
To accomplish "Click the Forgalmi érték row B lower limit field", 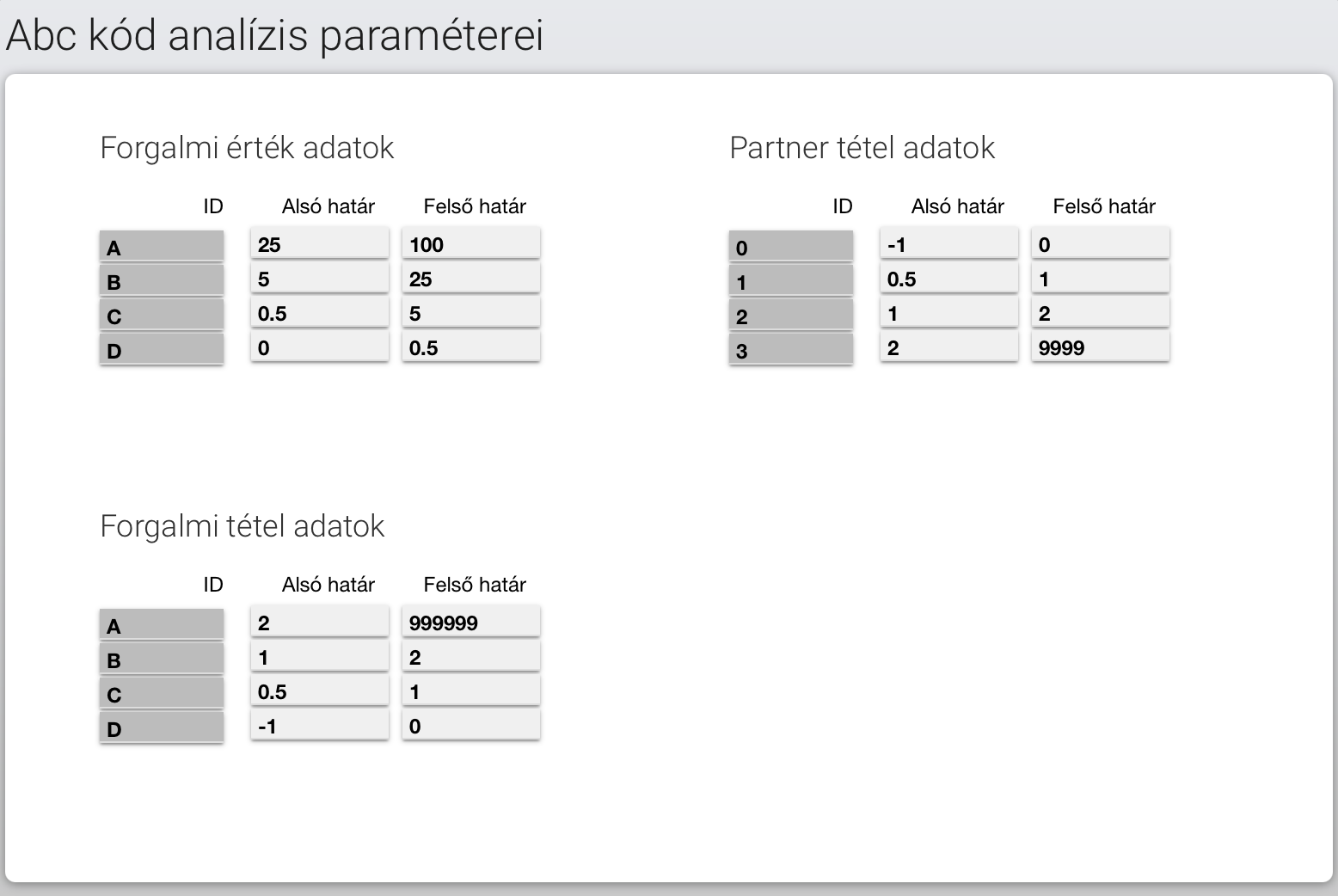I will [320, 278].
